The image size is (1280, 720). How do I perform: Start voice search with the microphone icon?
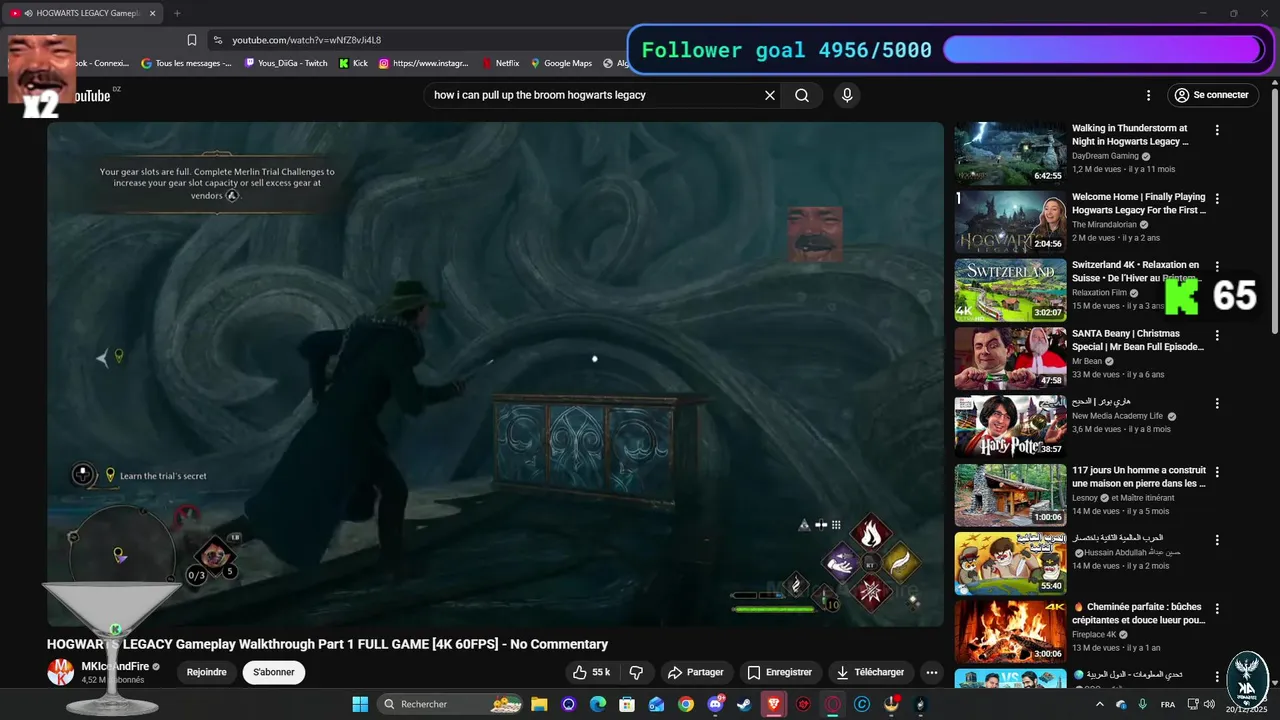pos(847,95)
